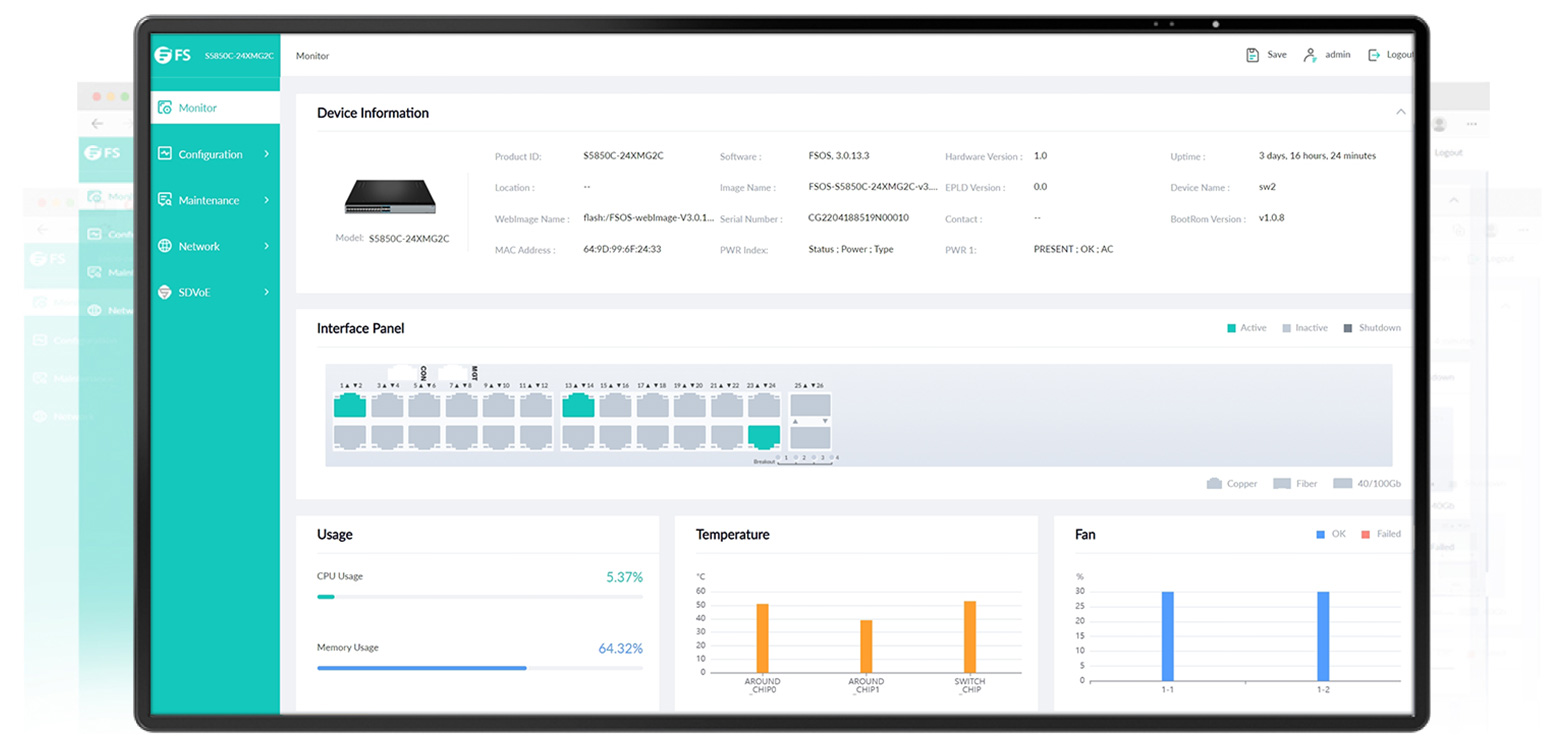Click the Save button label
This screenshot has width=1560, height=750.
click(1277, 55)
